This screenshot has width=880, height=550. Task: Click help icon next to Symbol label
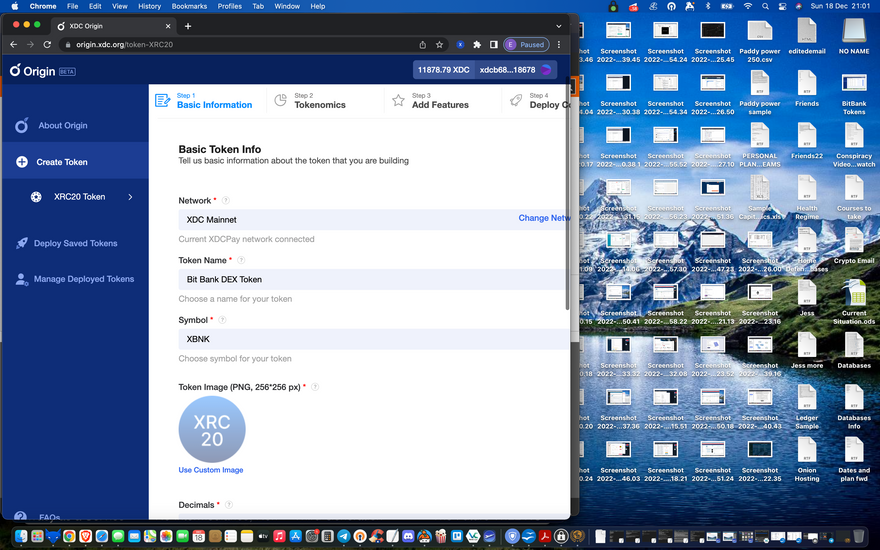click(222, 320)
